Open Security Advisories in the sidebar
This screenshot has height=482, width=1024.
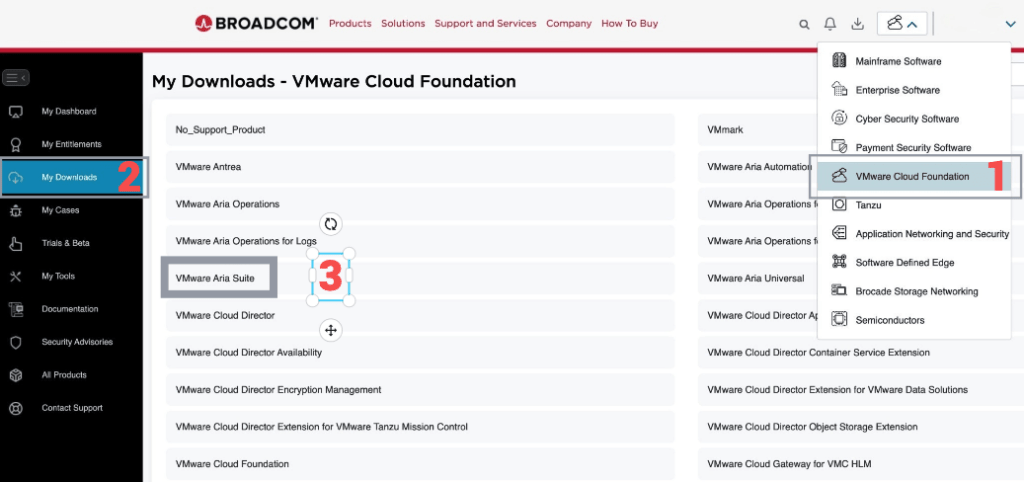pyautogui.click(x=77, y=342)
